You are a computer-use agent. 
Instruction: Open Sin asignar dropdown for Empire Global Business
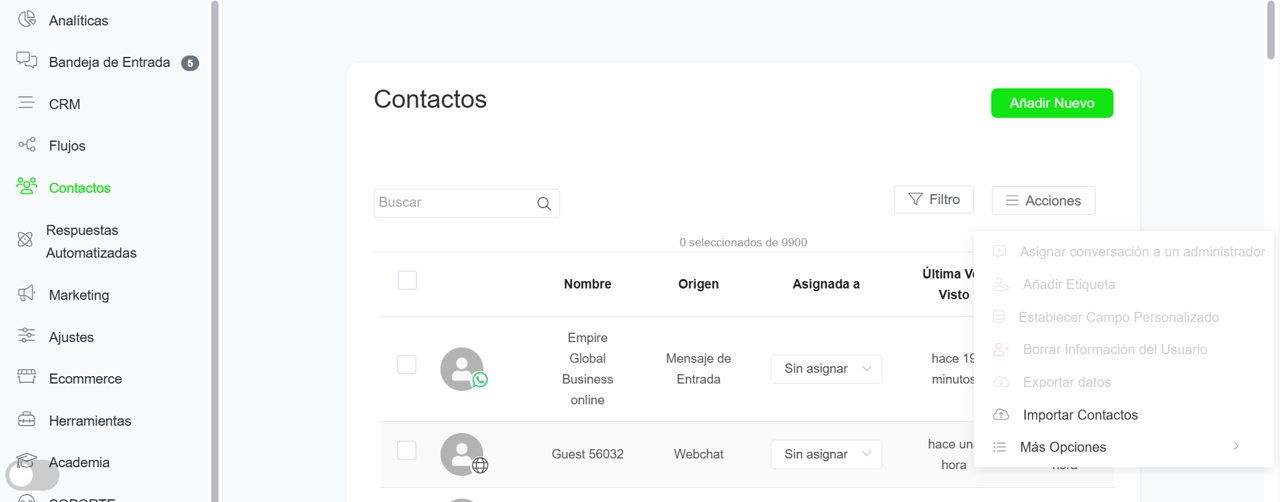coord(826,369)
